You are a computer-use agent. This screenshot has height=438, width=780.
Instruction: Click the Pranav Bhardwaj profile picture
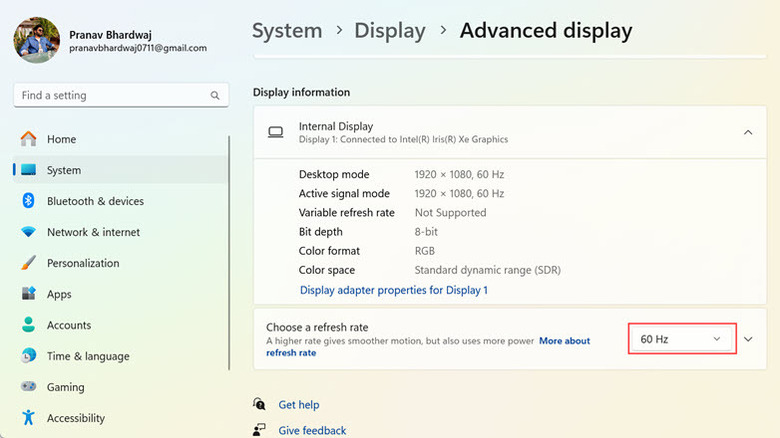pos(36,39)
